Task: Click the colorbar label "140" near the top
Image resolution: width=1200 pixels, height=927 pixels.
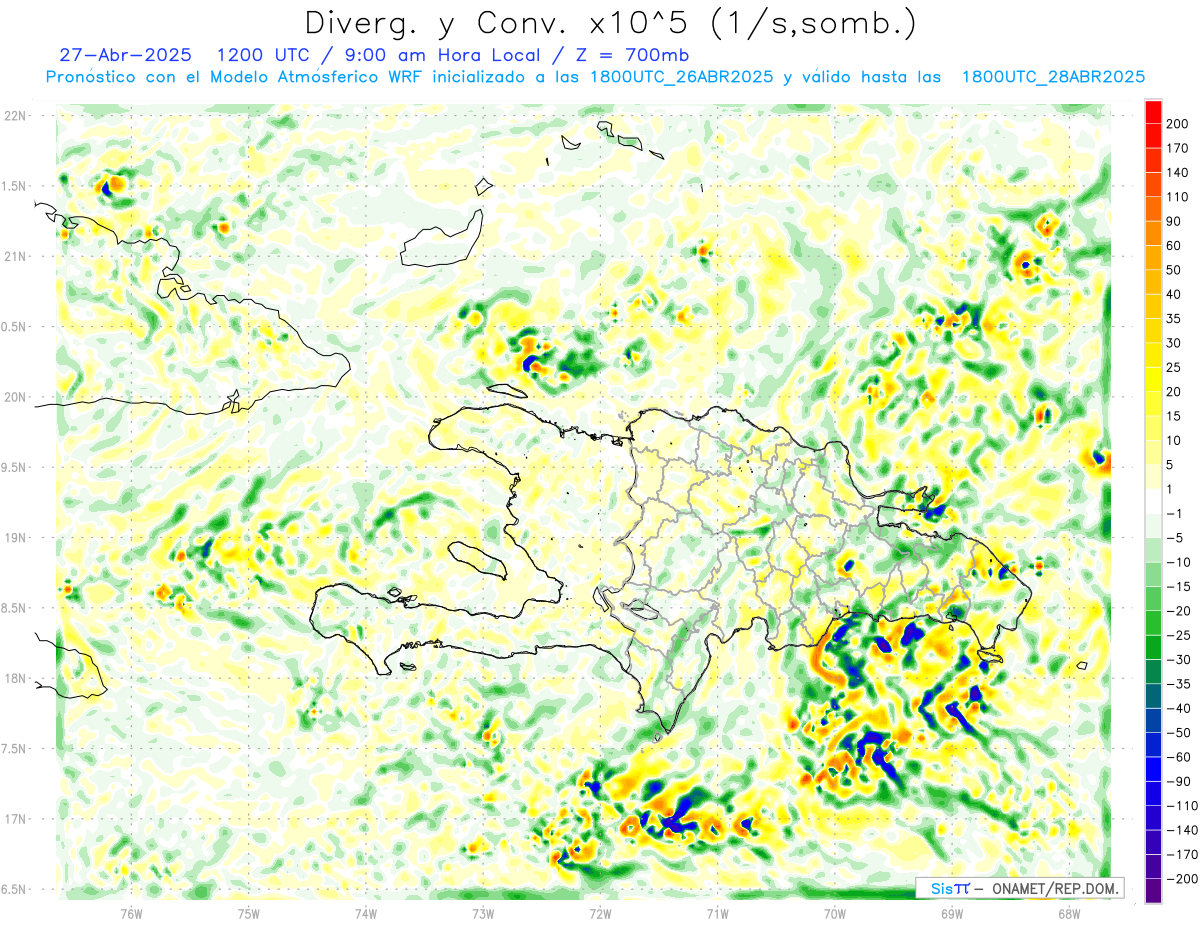Action: 1178,172
